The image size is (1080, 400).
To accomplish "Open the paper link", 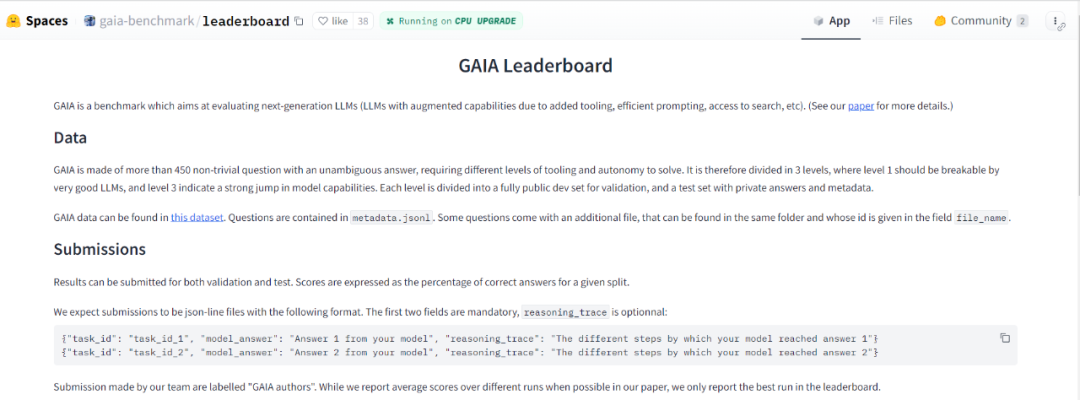I will [861, 106].
